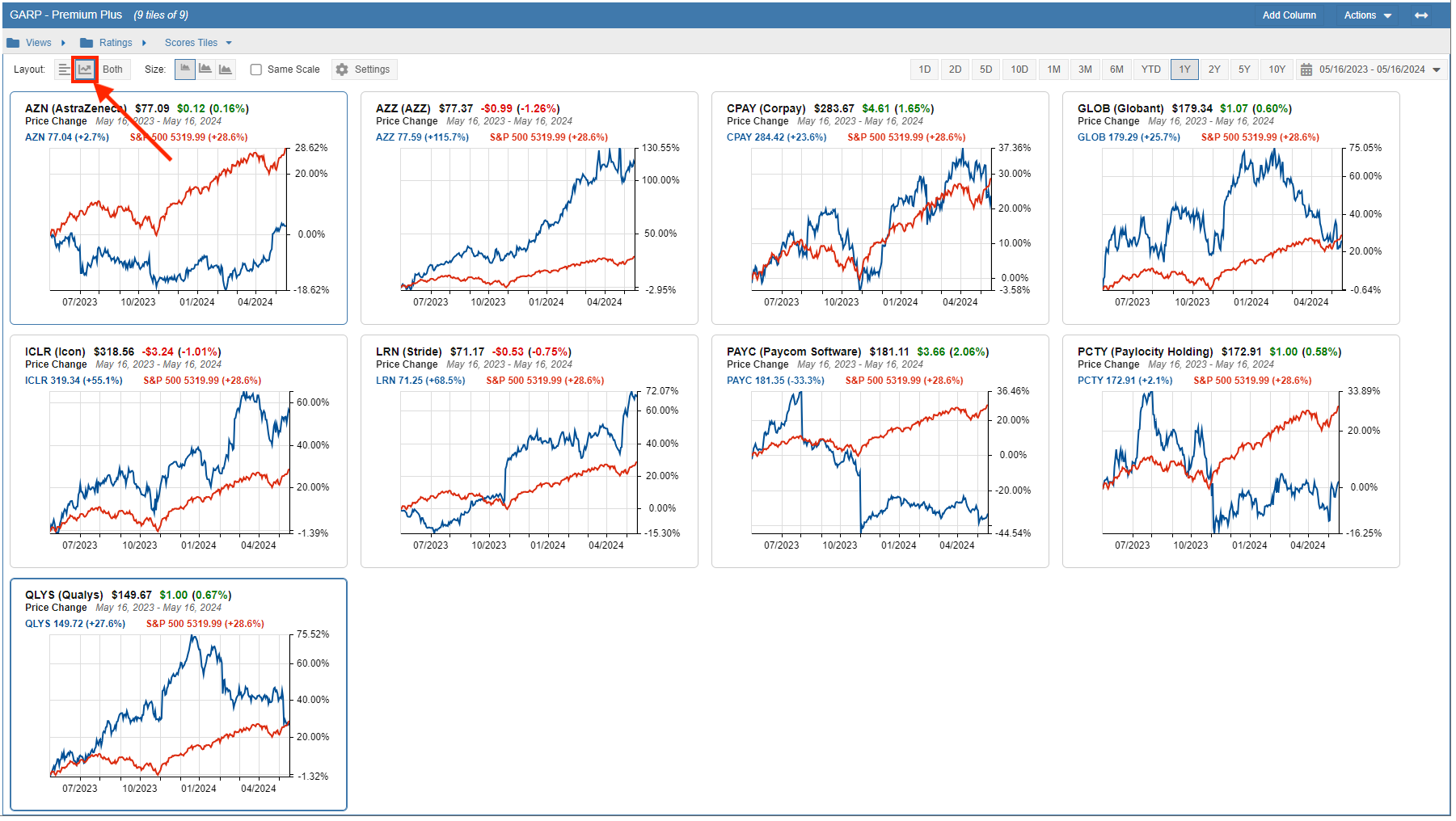
Task: Click the GARP - Premium Plus title
Action: point(66,15)
